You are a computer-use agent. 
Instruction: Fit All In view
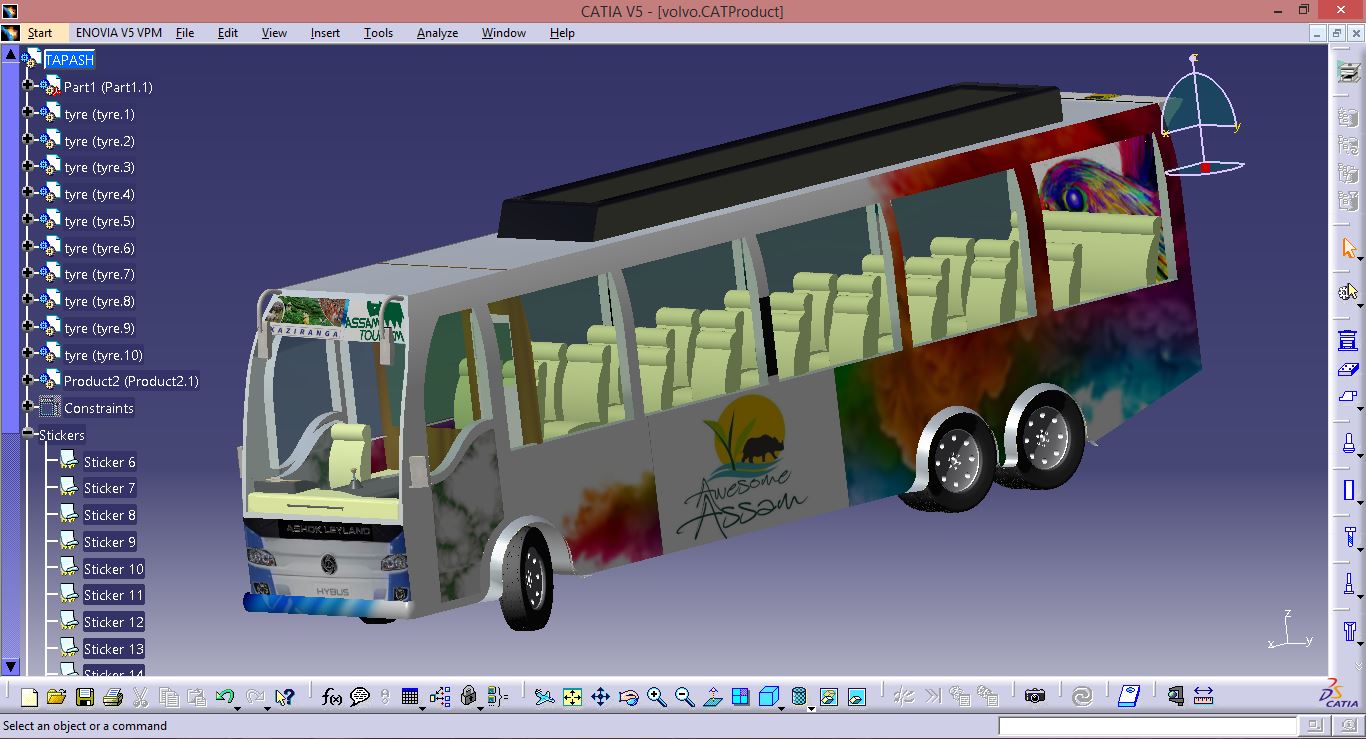coord(572,697)
